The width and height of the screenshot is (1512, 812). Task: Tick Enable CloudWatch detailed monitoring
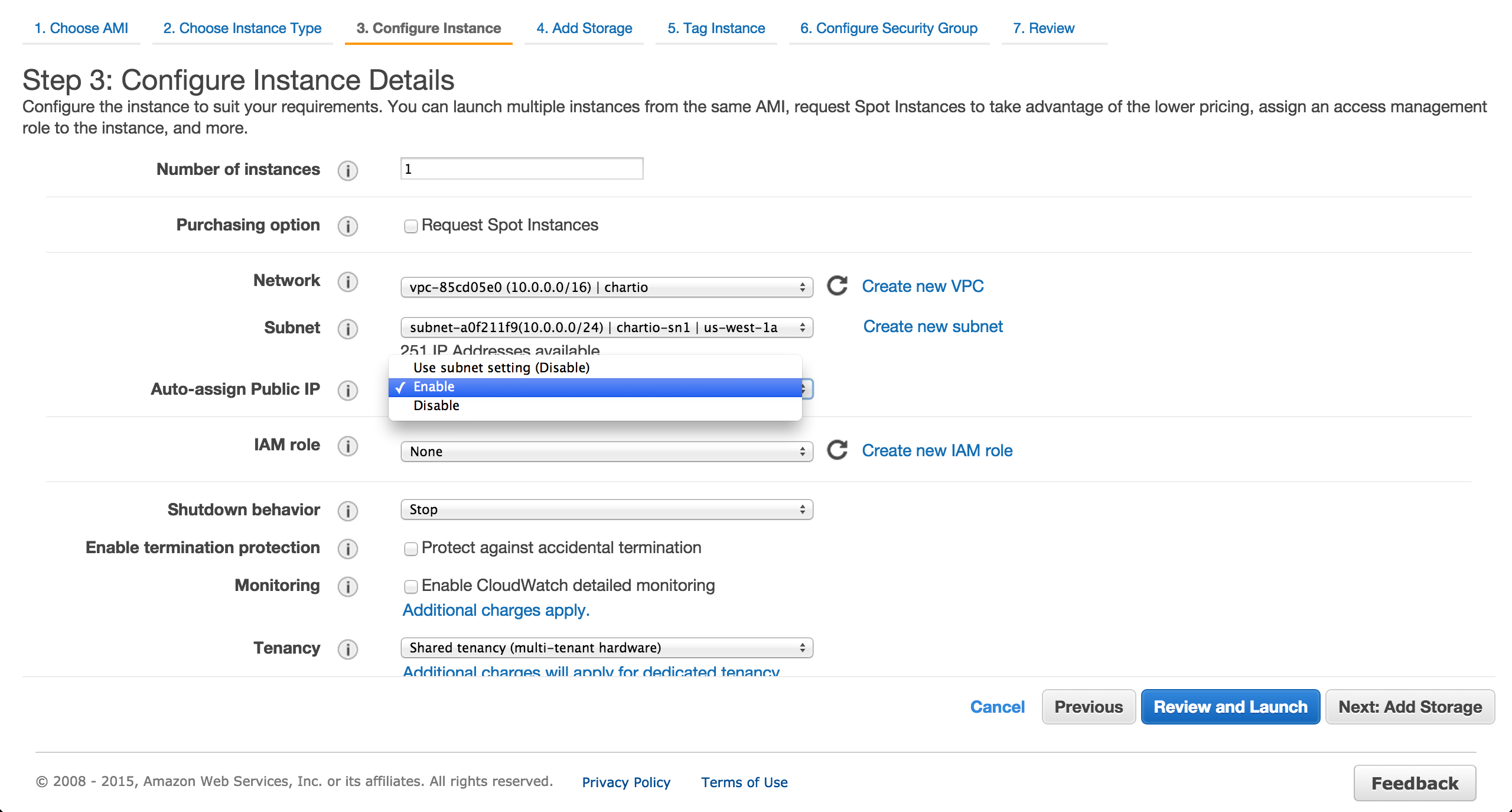click(410, 586)
